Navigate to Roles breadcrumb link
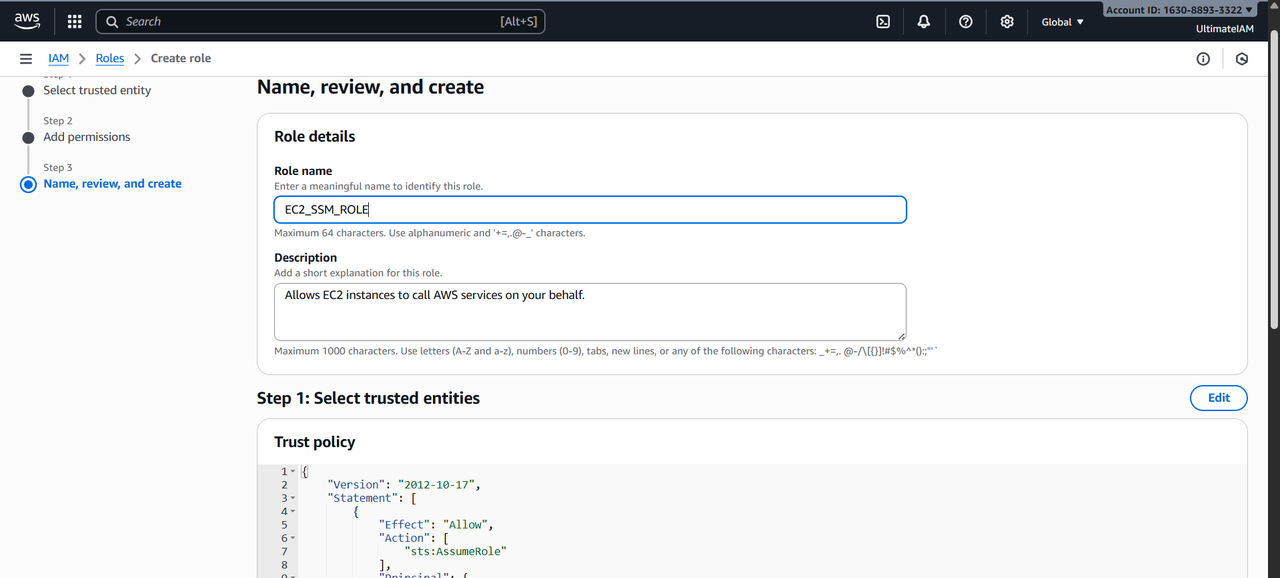Image resolution: width=1280 pixels, height=578 pixels. tap(110, 59)
